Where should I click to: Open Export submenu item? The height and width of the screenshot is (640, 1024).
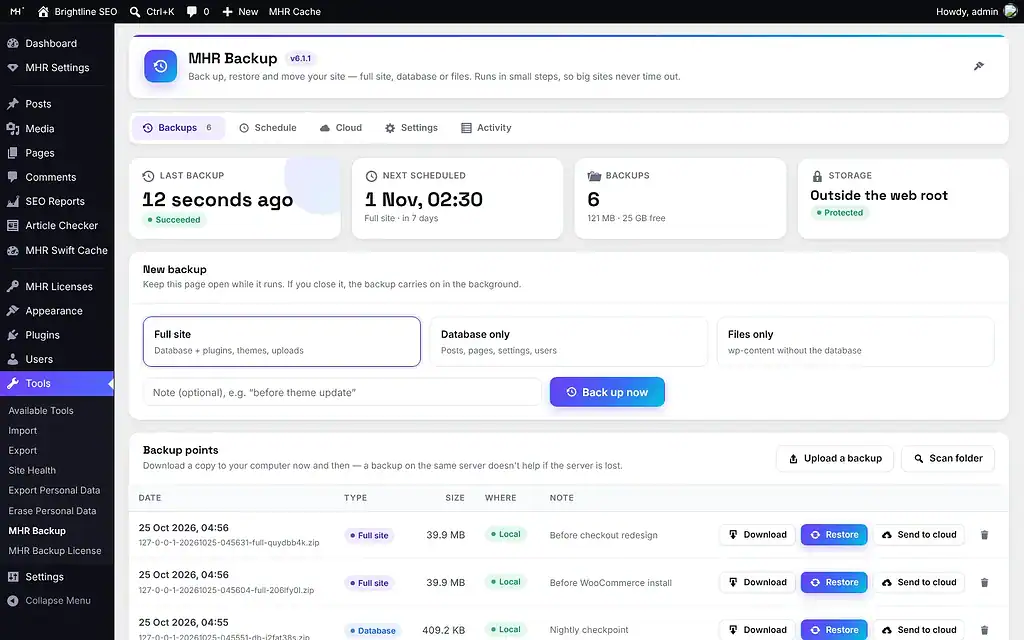[x=22, y=451]
